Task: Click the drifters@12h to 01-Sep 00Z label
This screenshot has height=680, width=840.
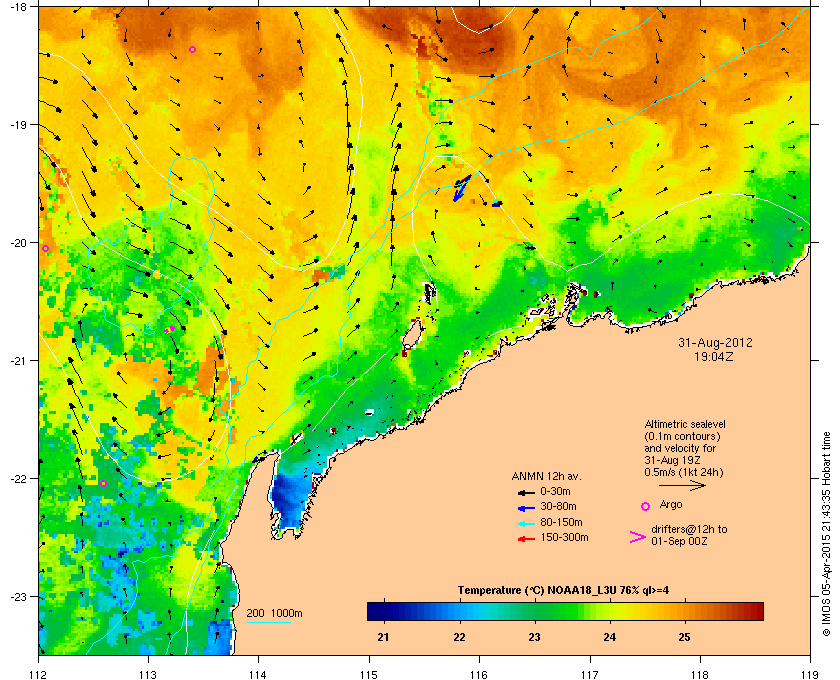Action: point(689,535)
